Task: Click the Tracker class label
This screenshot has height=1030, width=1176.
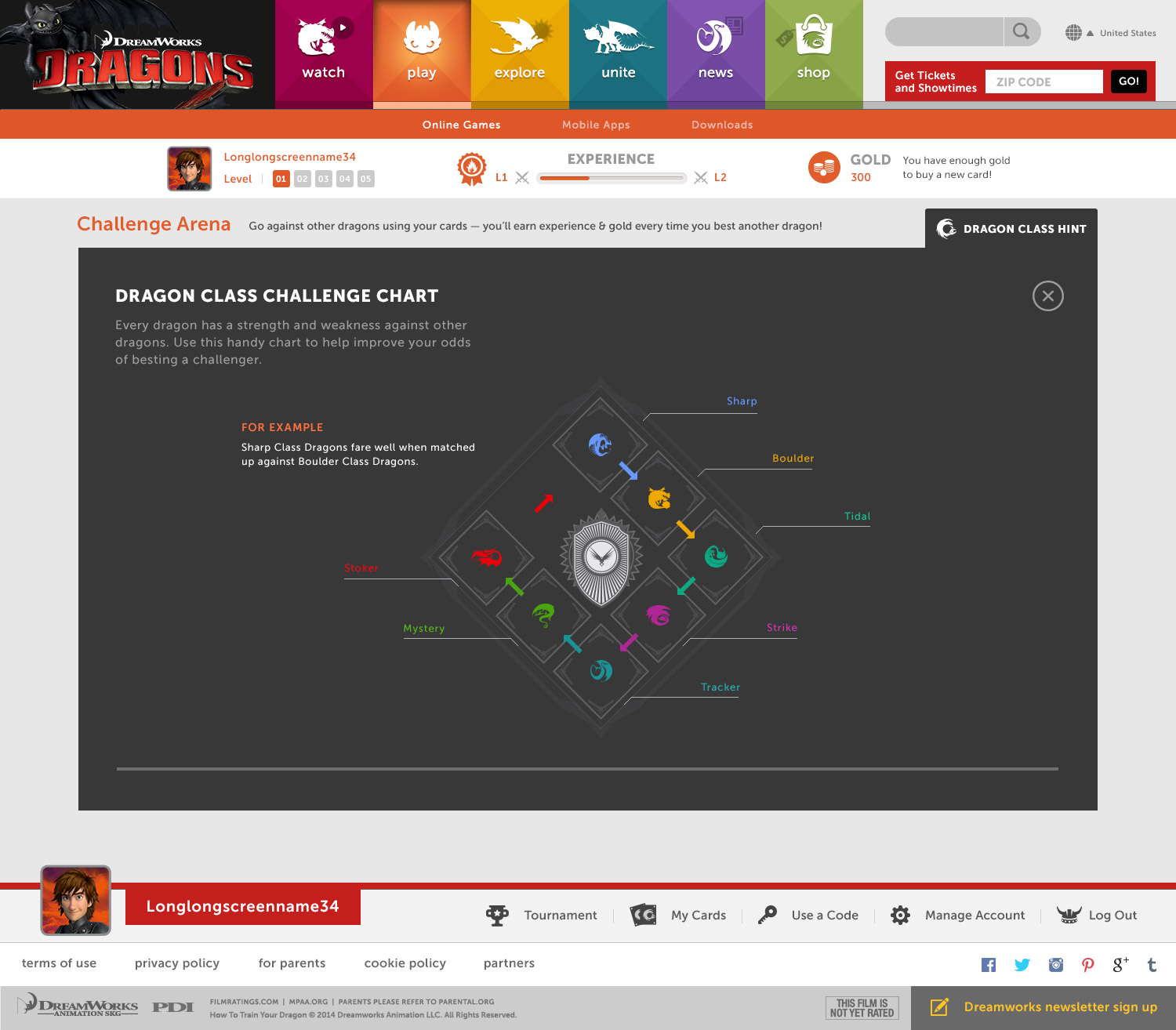Action: [720, 687]
